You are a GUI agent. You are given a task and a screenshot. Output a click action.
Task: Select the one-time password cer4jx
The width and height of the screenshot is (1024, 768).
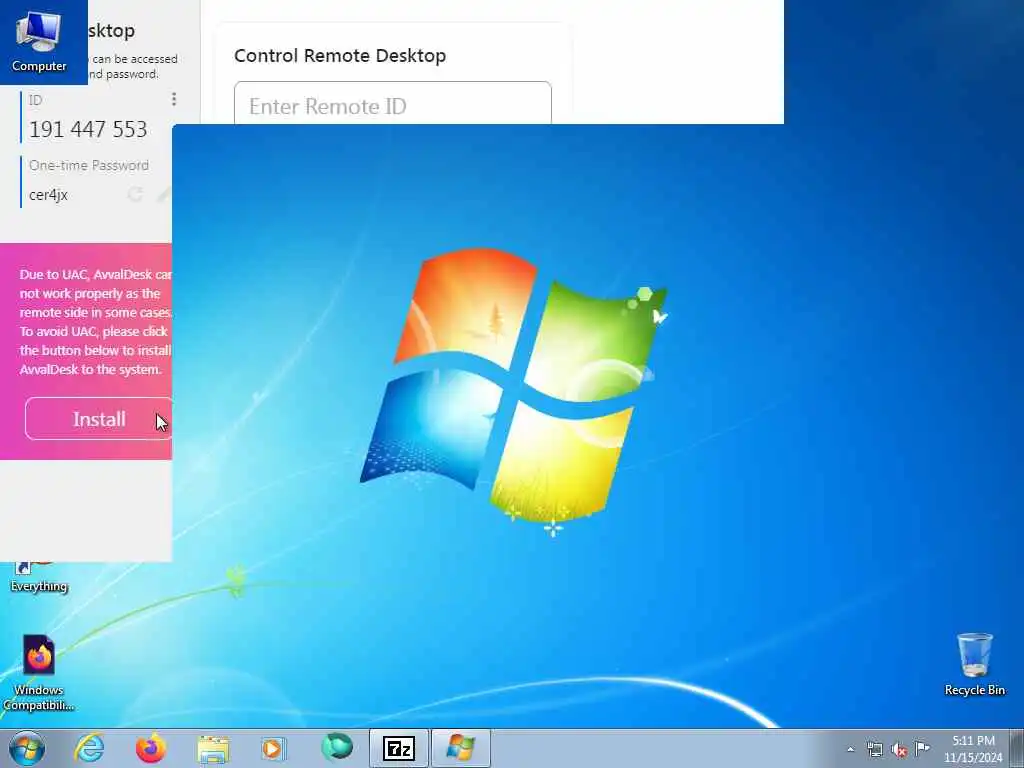(x=48, y=195)
